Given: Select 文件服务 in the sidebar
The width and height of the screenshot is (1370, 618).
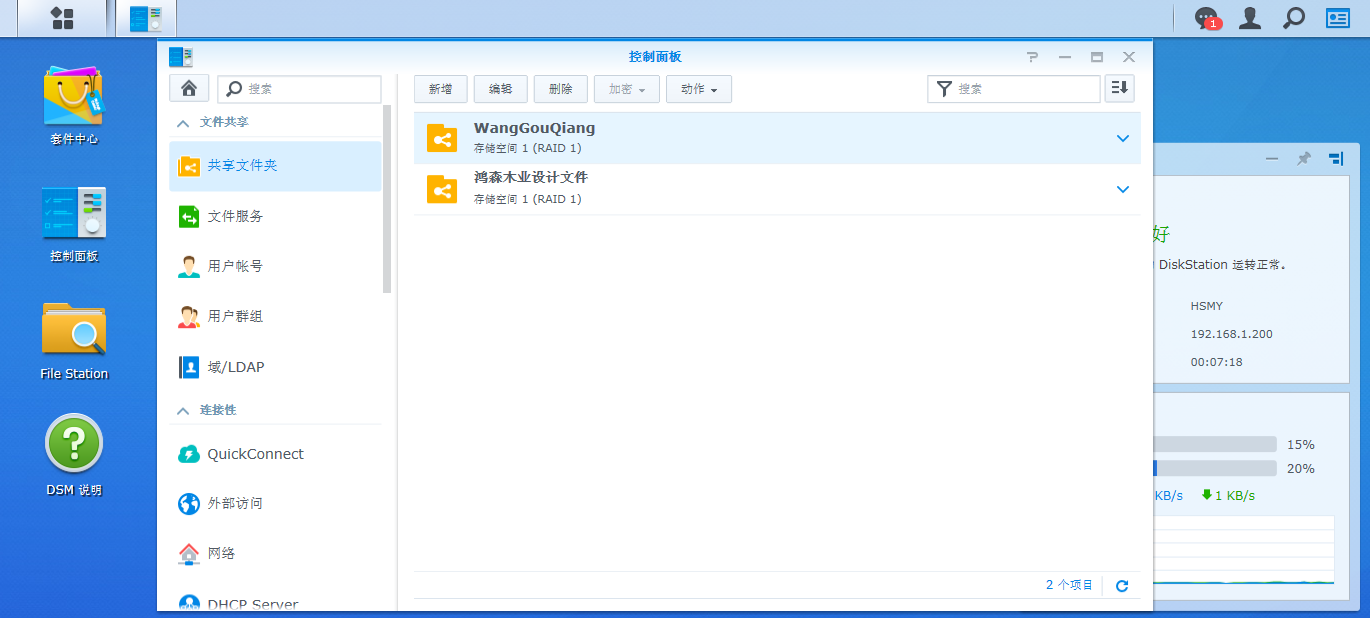Looking at the screenshot, I should (235, 216).
